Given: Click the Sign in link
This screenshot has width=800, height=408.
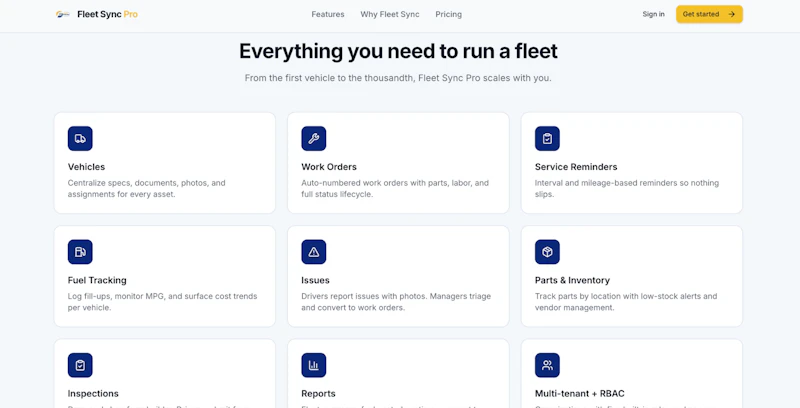Looking at the screenshot, I should [654, 14].
